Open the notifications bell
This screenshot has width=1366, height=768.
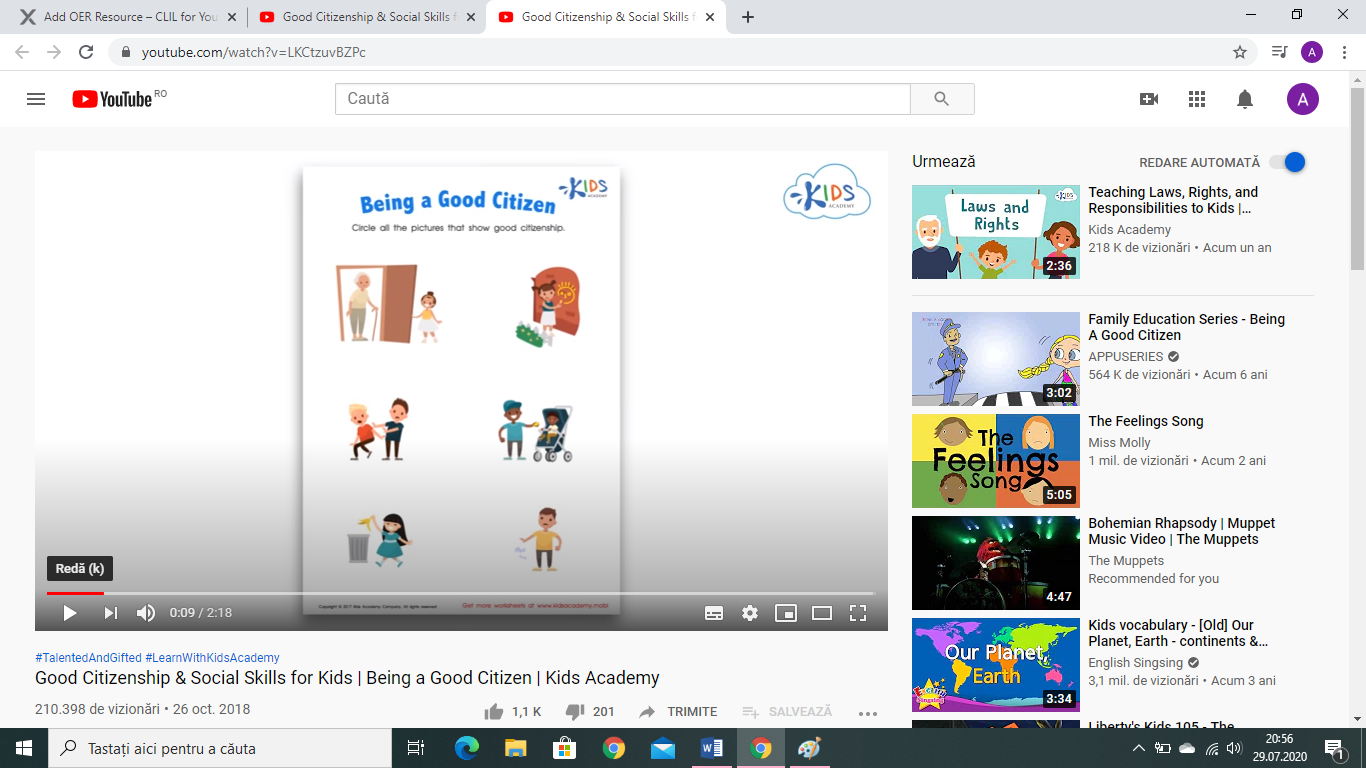pyautogui.click(x=1245, y=99)
